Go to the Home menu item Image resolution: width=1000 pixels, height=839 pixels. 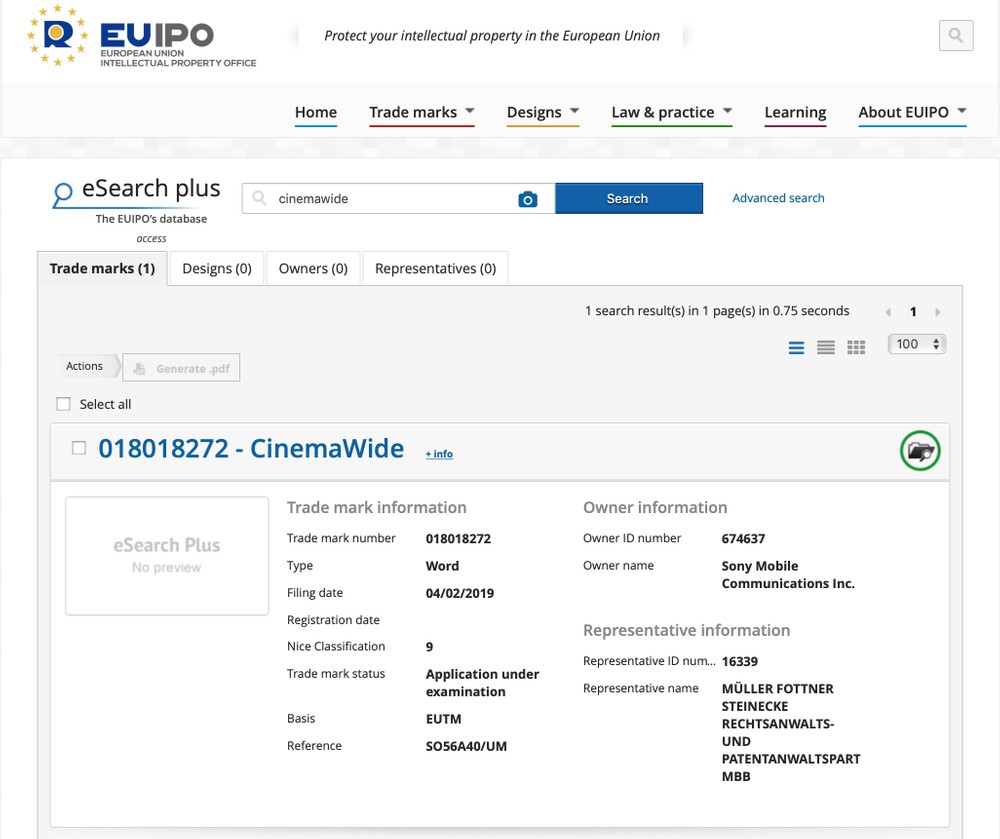pyautogui.click(x=316, y=112)
